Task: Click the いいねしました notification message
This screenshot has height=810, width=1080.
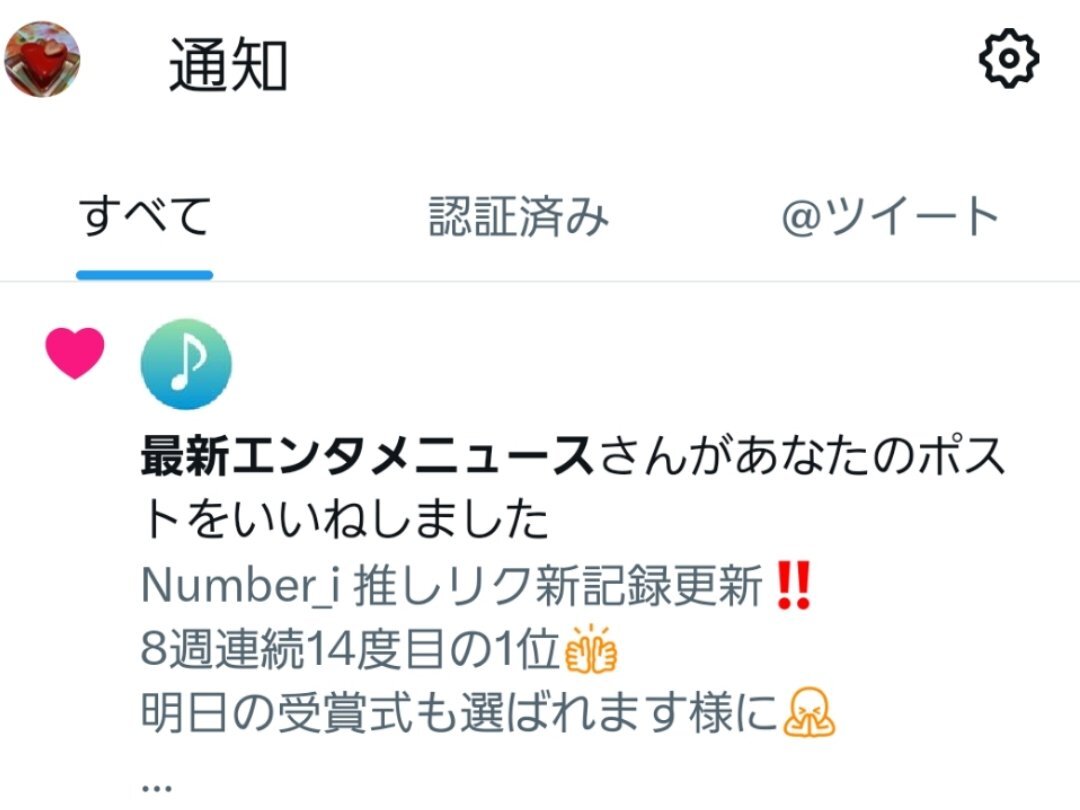Action: click(x=573, y=487)
